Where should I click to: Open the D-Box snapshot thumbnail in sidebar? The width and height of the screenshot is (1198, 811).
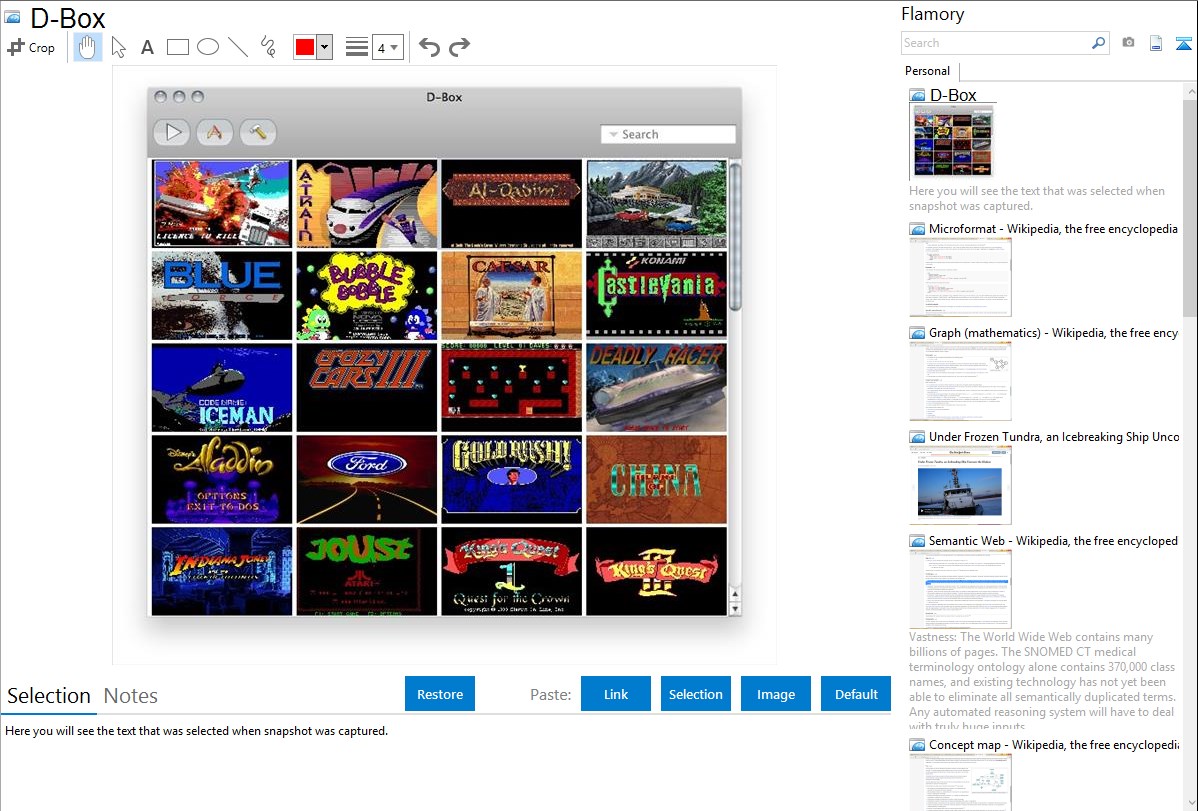[x=953, y=141]
